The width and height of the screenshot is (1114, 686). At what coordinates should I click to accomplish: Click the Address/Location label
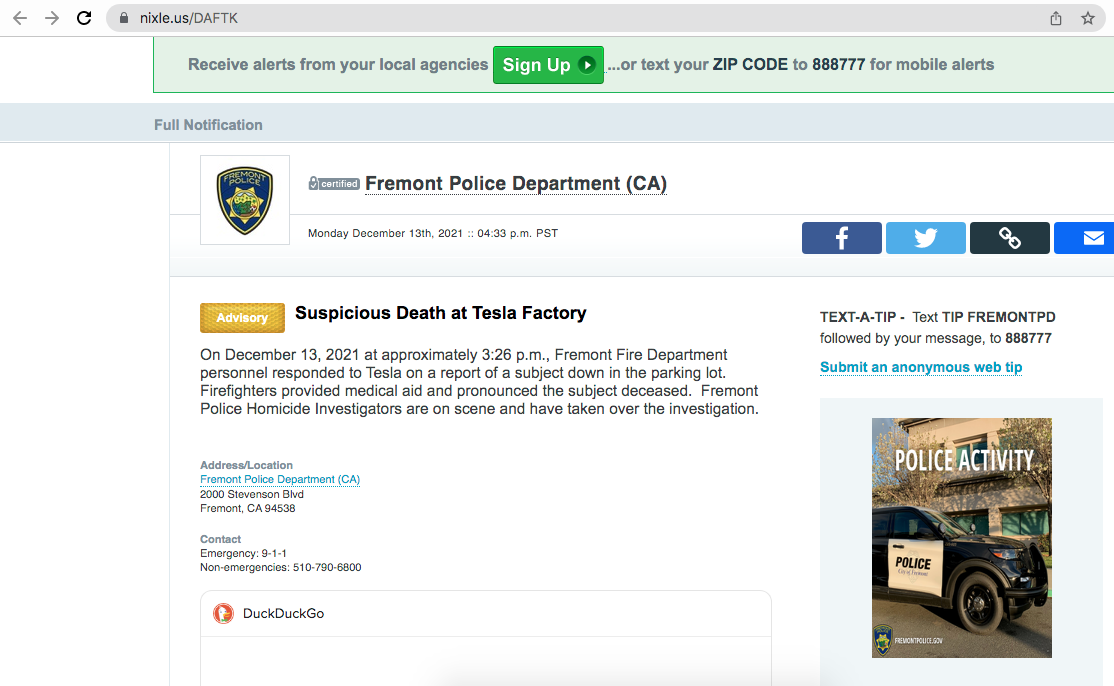tap(246, 465)
